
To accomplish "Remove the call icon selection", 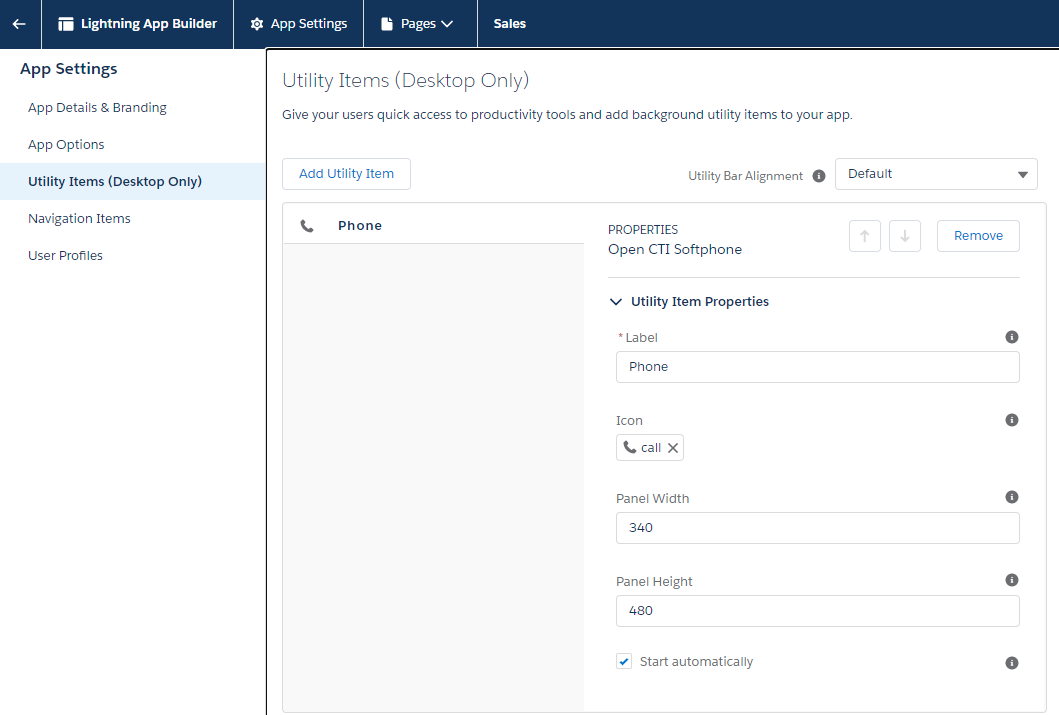I will tap(673, 448).
